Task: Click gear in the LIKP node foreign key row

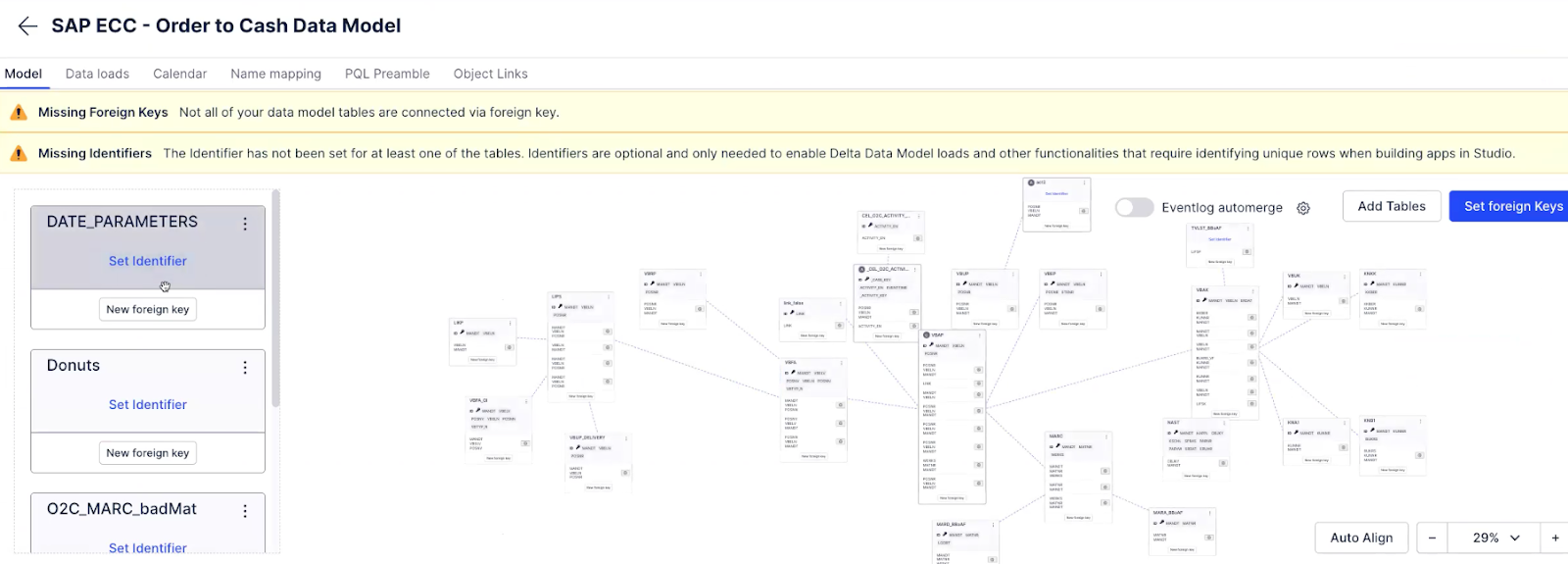Action: point(510,347)
